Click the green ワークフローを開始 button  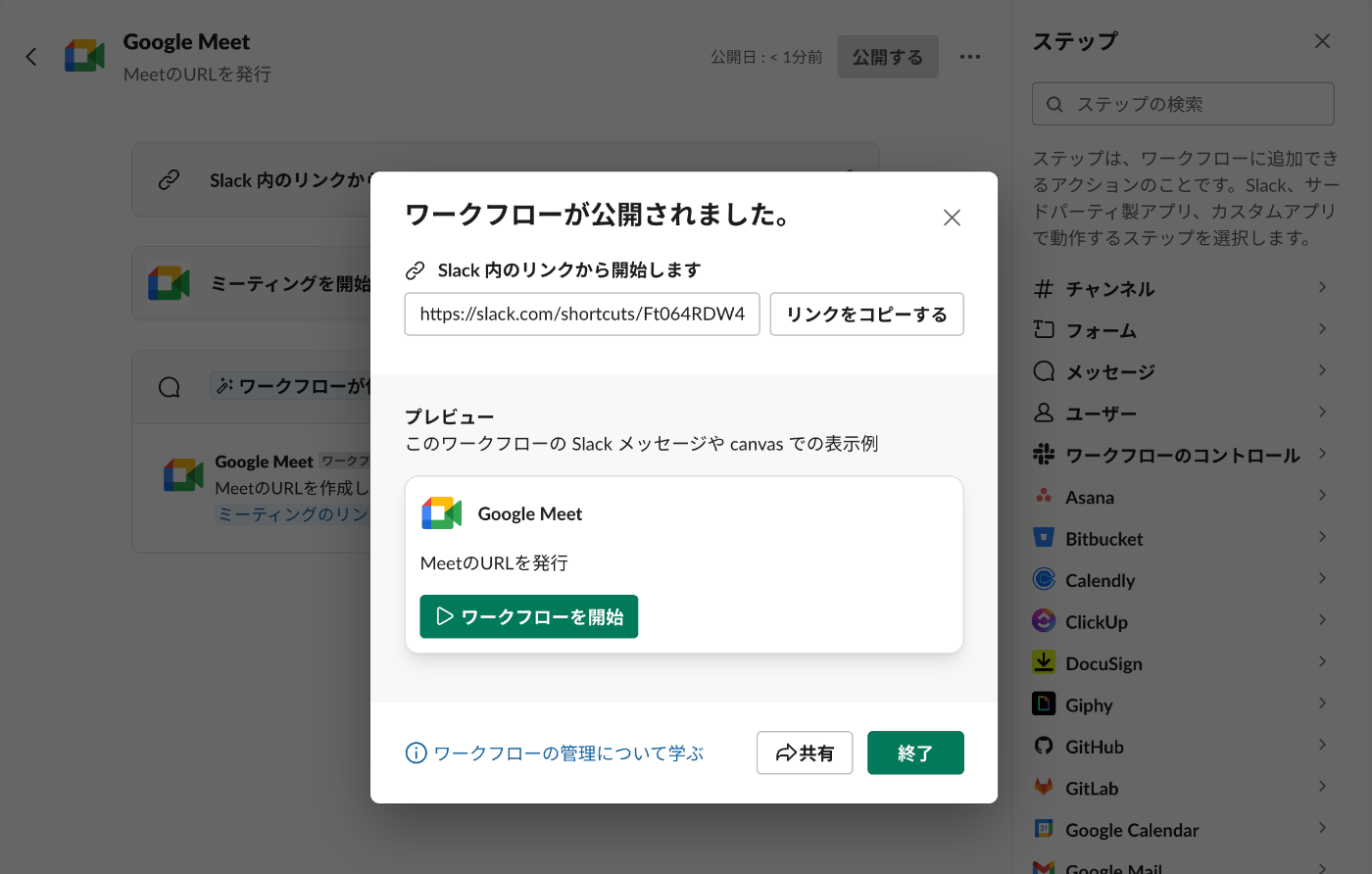[529, 616]
